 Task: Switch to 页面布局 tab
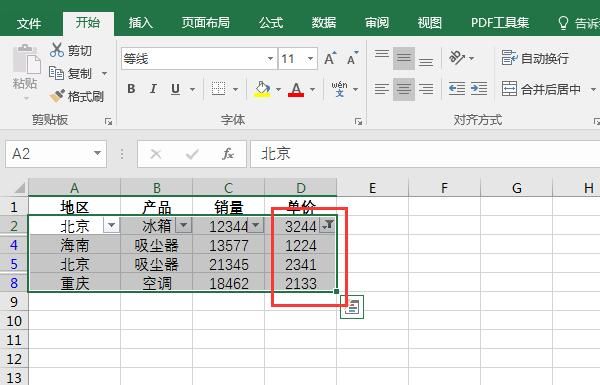coord(205,23)
